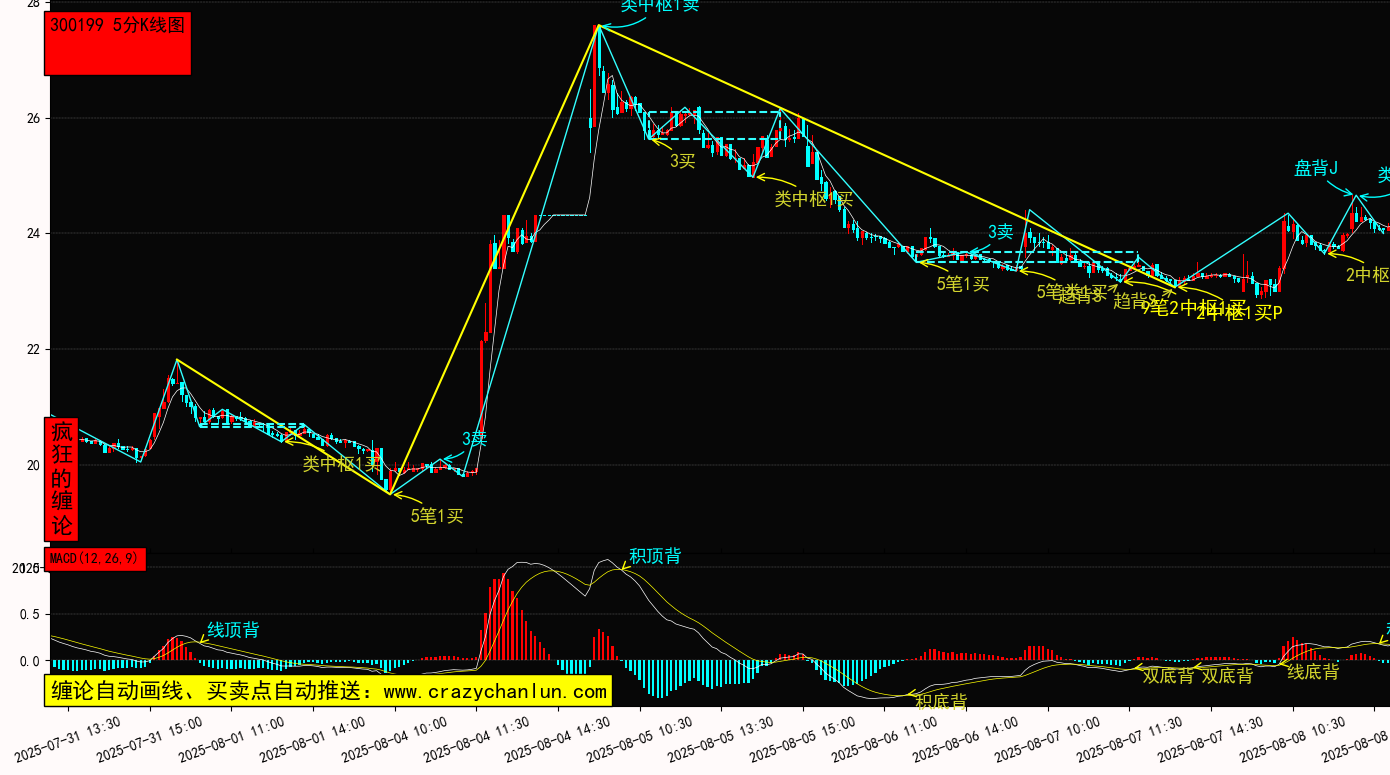This screenshot has width=1390, height=775.
Task: Click the 5笔1买 label at the chart's lowest point
Action: click(x=437, y=516)
